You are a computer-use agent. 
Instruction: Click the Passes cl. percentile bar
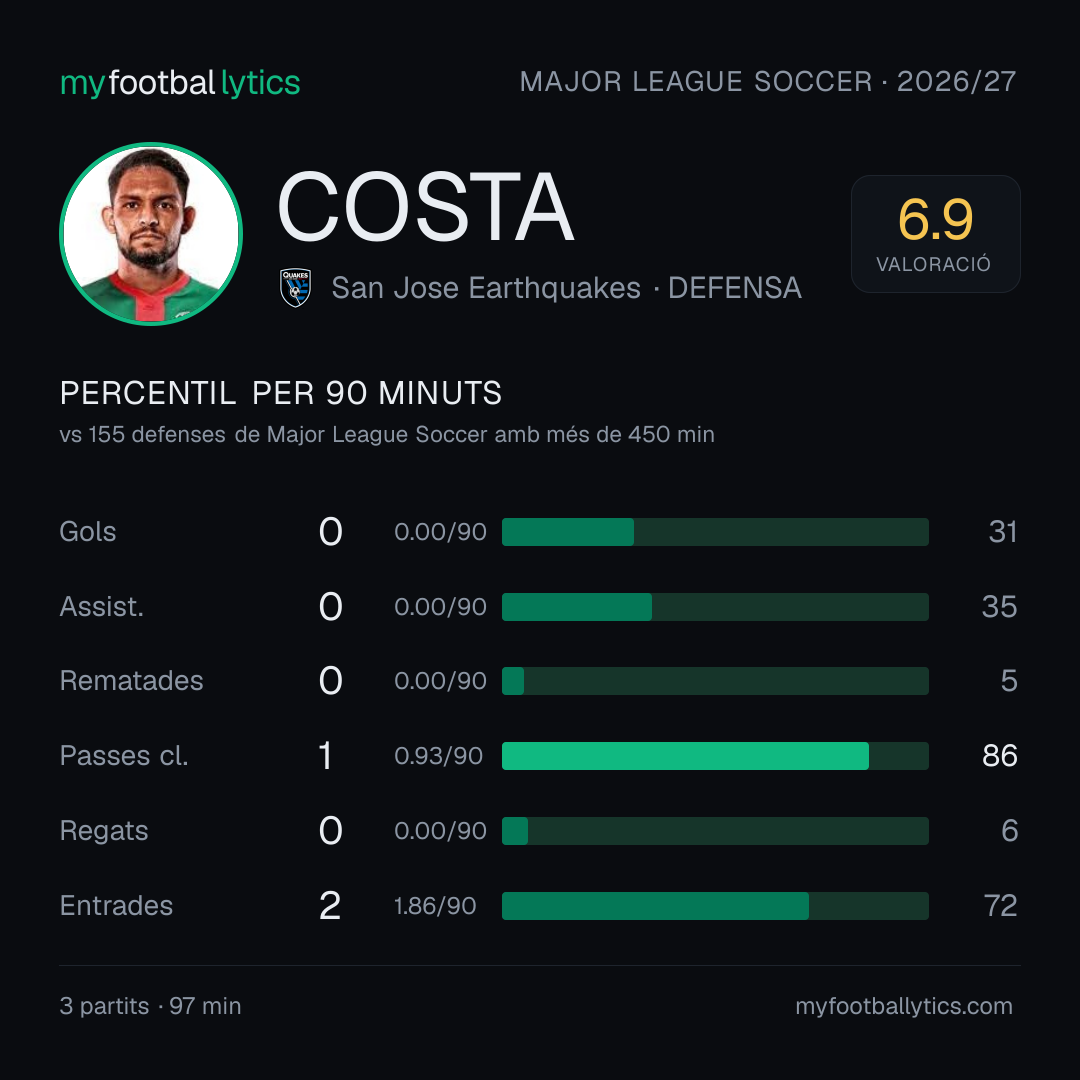click(x=715, y=756)
